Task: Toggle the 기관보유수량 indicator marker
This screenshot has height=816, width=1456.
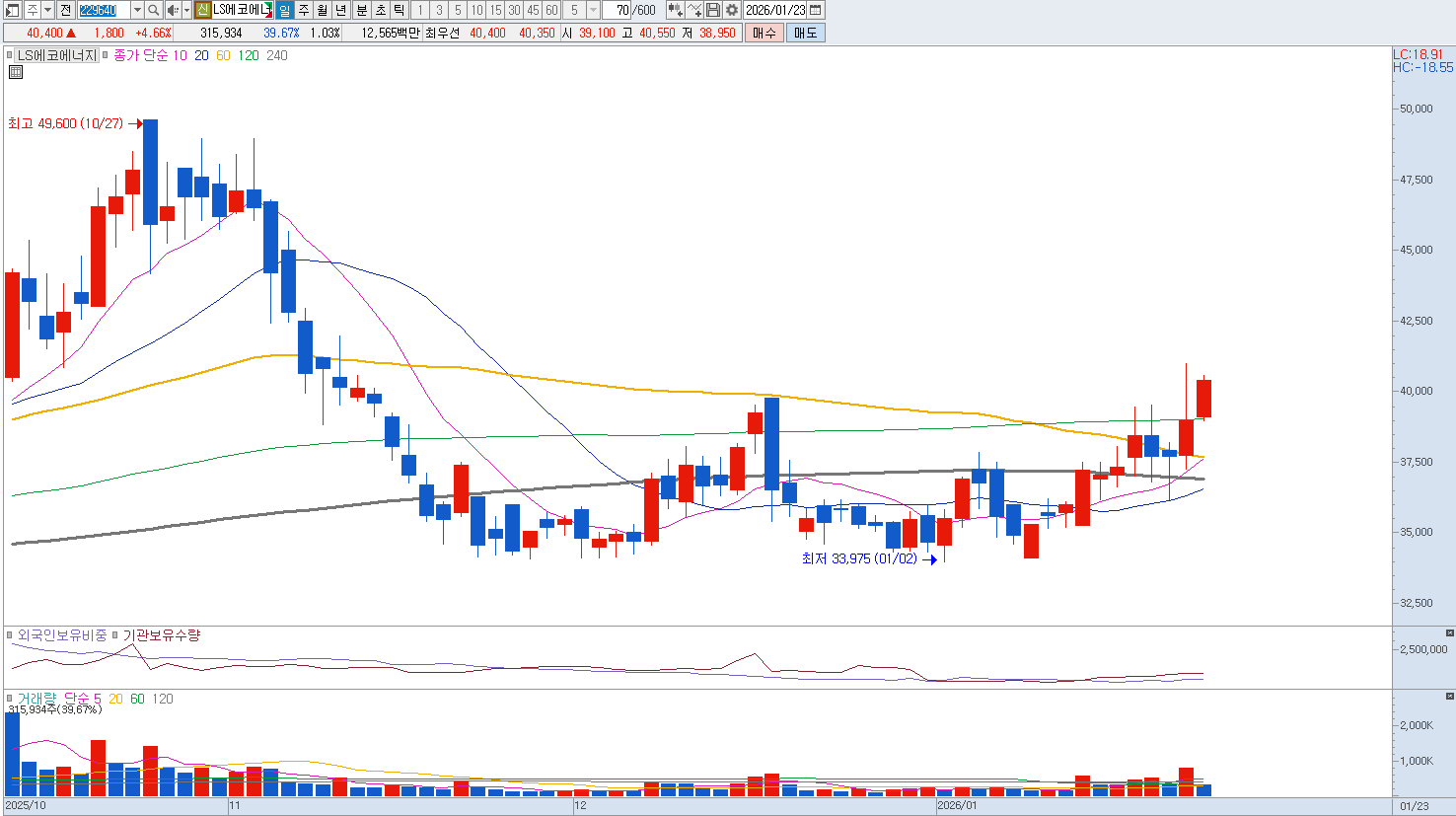Action: 115,635
